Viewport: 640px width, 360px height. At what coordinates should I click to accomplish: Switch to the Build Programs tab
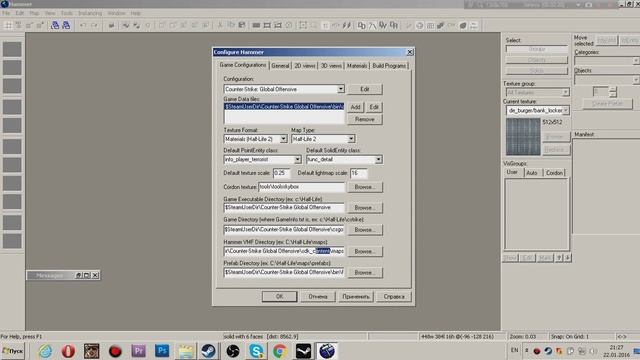tap(389, 66)
